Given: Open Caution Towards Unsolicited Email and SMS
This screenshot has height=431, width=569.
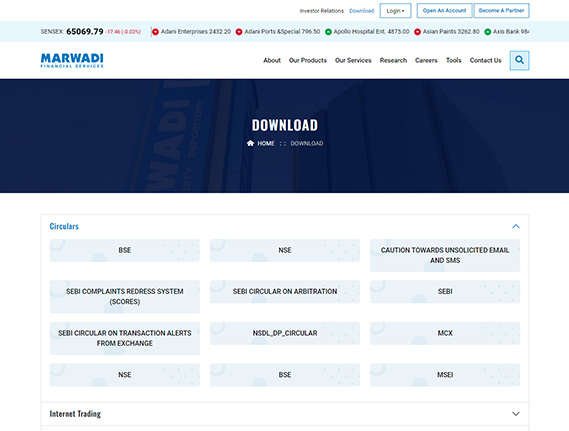Looking at the screenshot, I should [x=445, y=255].
